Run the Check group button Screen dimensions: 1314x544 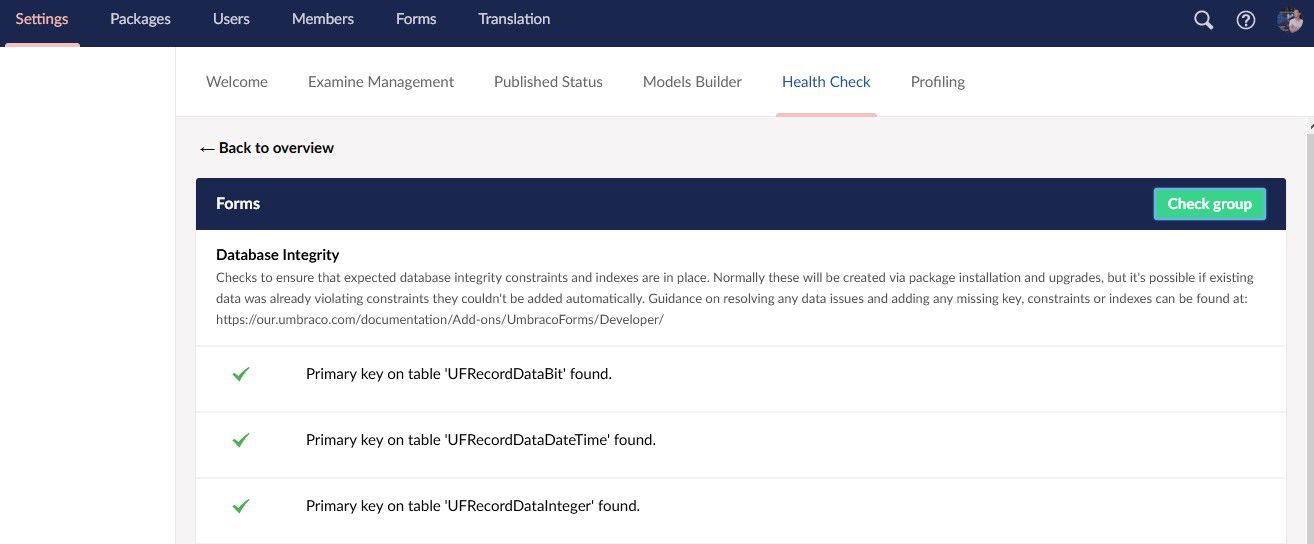(1210, 204)
